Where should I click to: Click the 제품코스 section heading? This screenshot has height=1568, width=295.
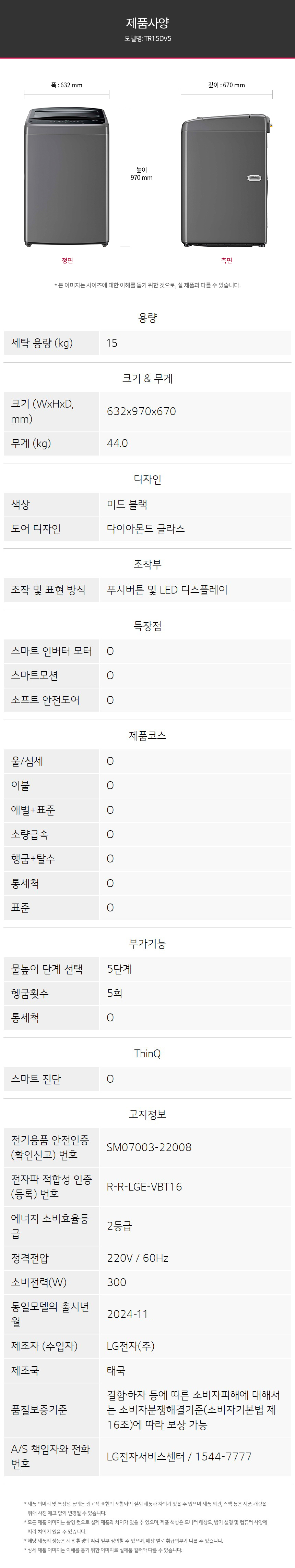coord(147,735)
